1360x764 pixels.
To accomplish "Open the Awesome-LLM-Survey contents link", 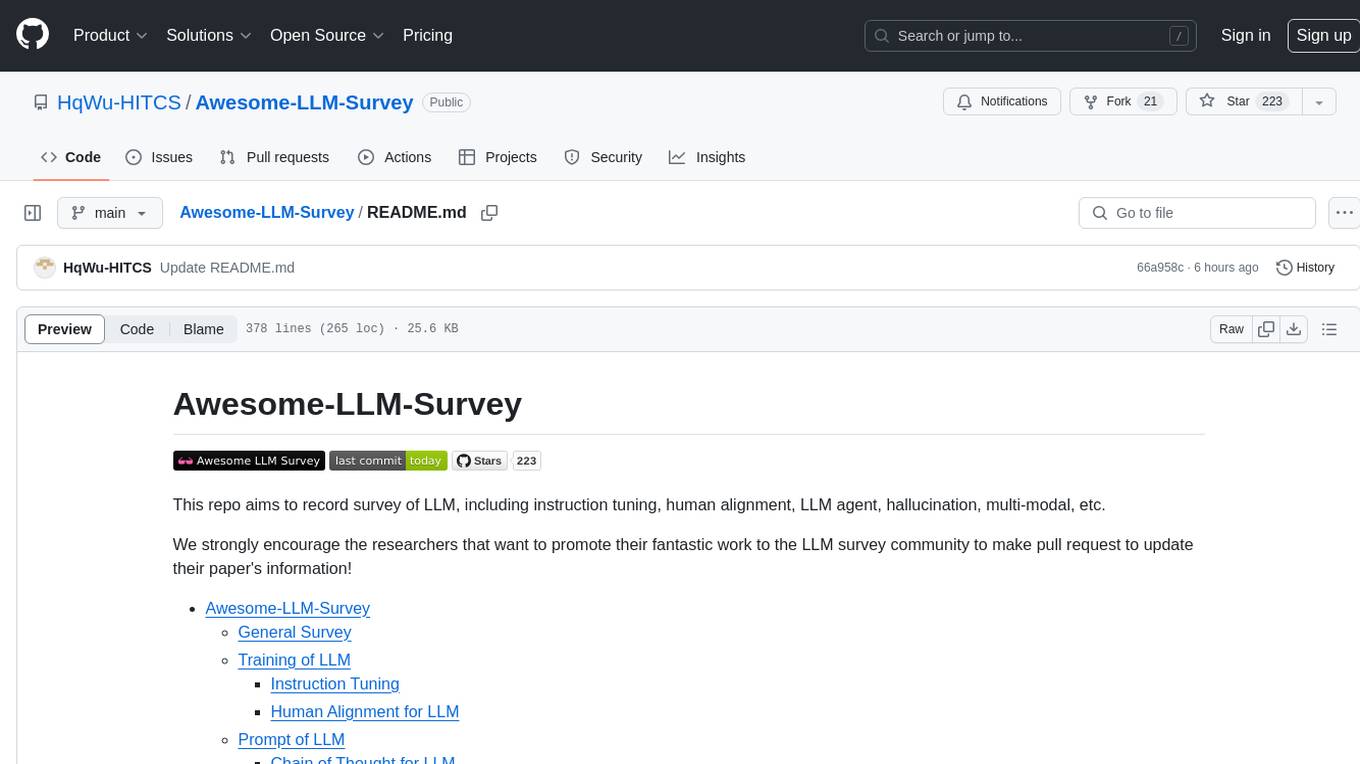I will coord(287,608).
